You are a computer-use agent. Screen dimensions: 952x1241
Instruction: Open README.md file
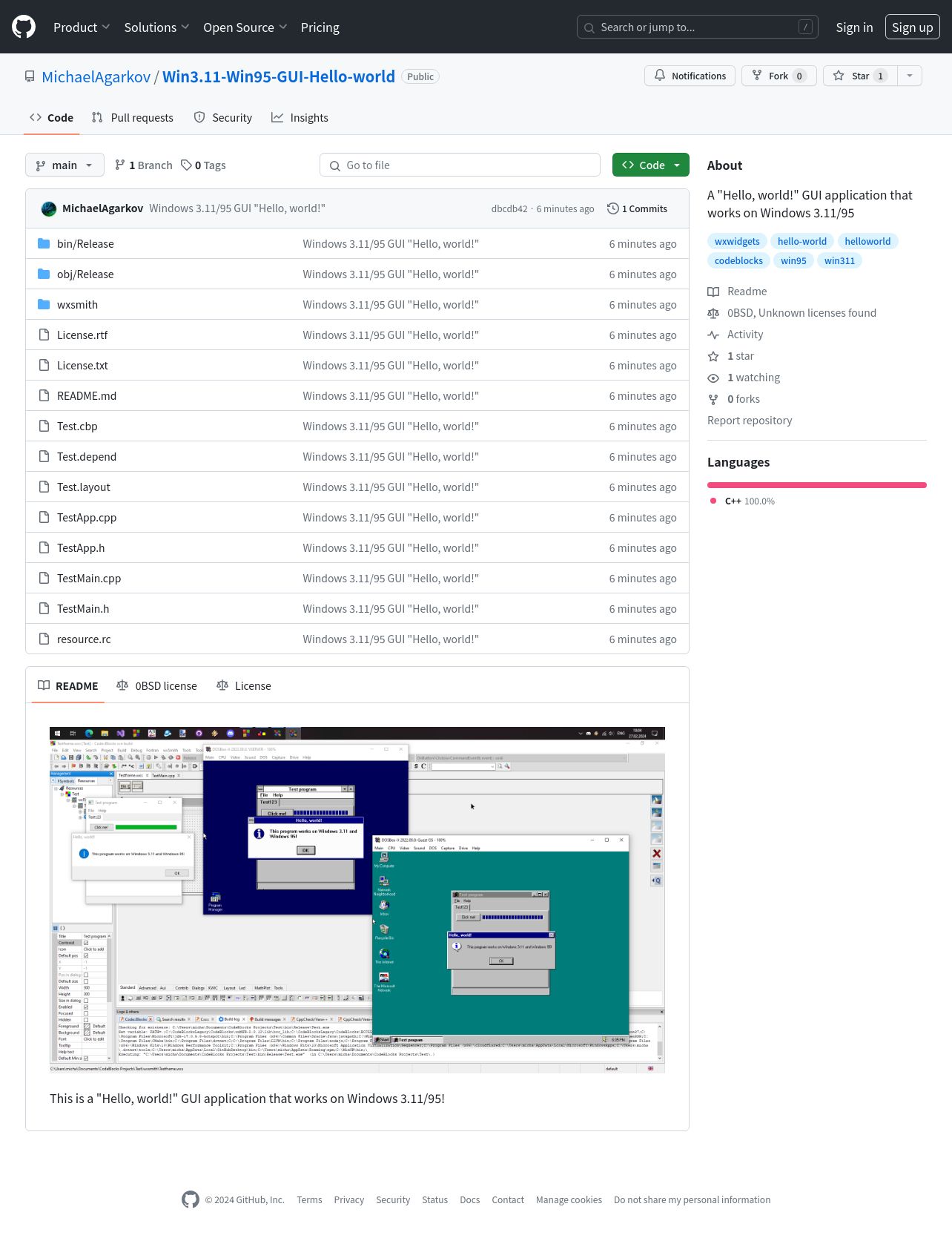click(x=87, y=395)
